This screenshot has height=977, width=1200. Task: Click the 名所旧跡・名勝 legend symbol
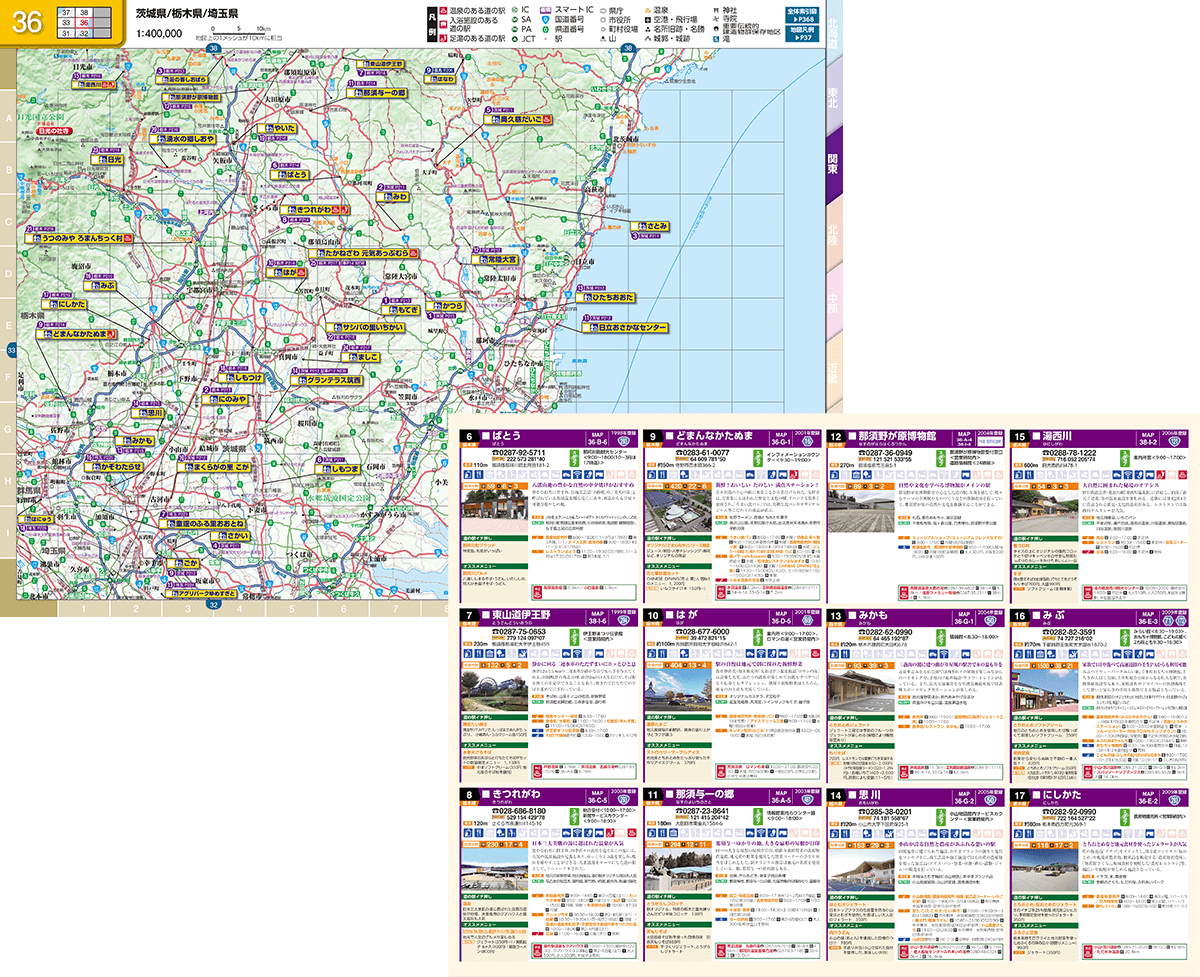pyautogui.click(x=650, y=30)
